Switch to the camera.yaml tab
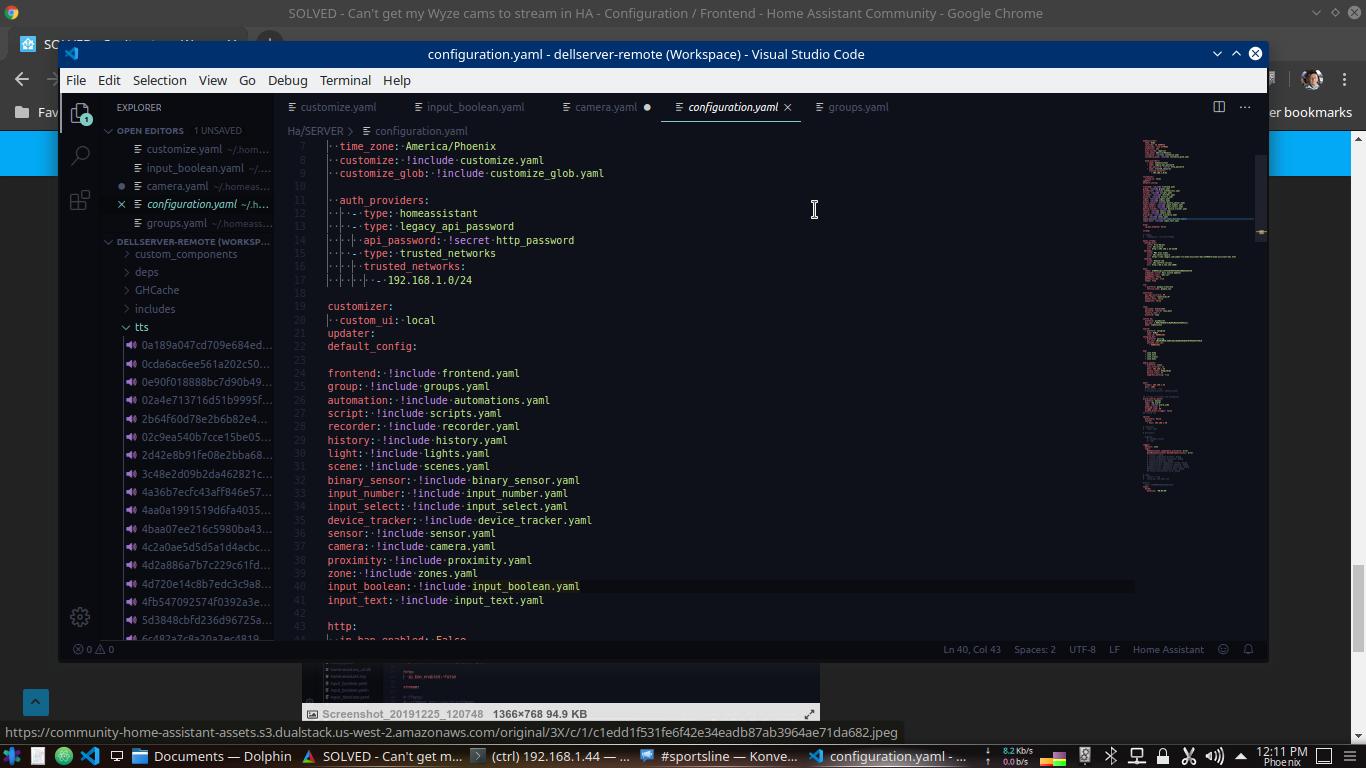This screenshot has height=768, width=1366. 605,107
